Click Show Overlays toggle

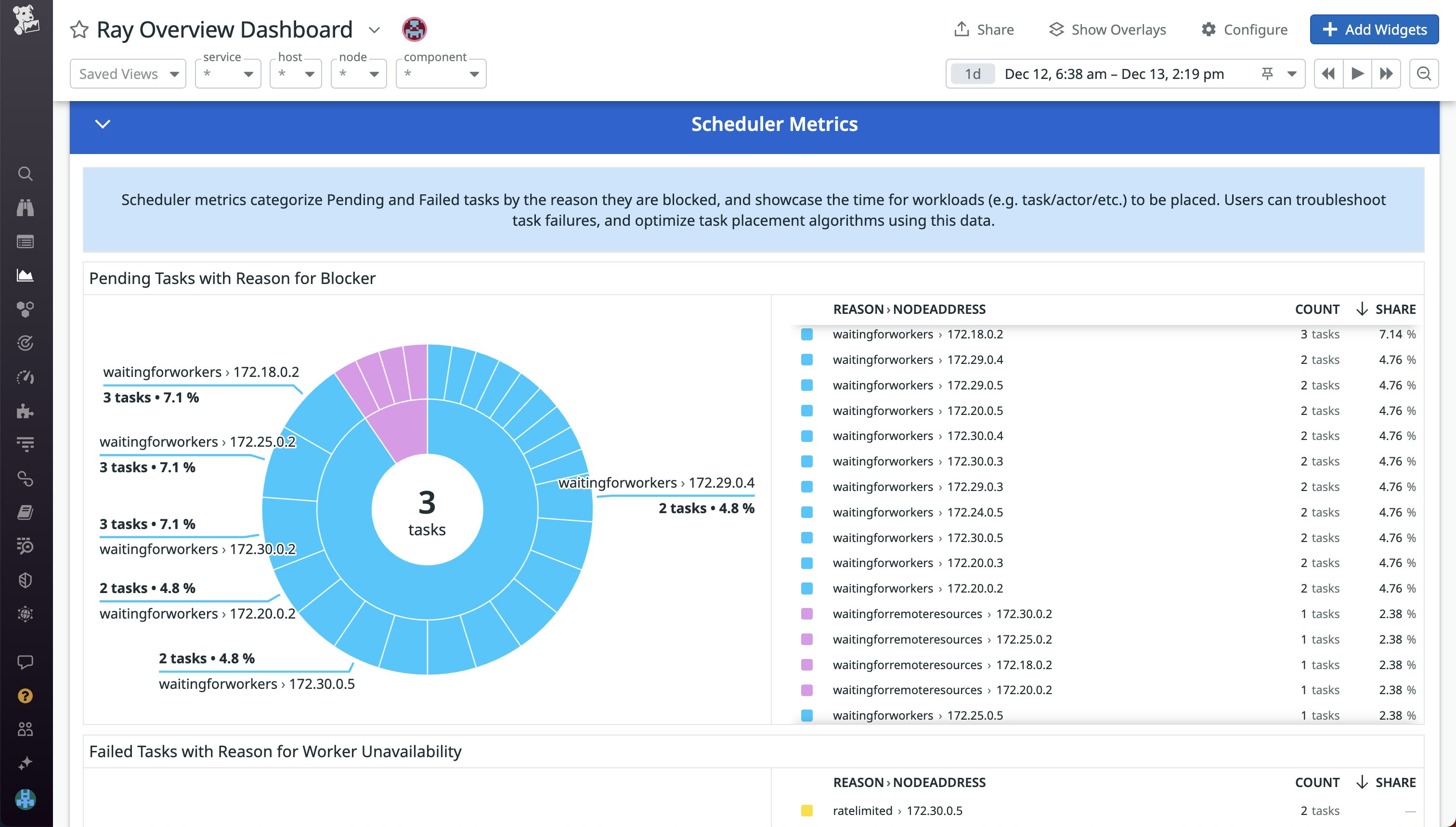(1107, 29)
